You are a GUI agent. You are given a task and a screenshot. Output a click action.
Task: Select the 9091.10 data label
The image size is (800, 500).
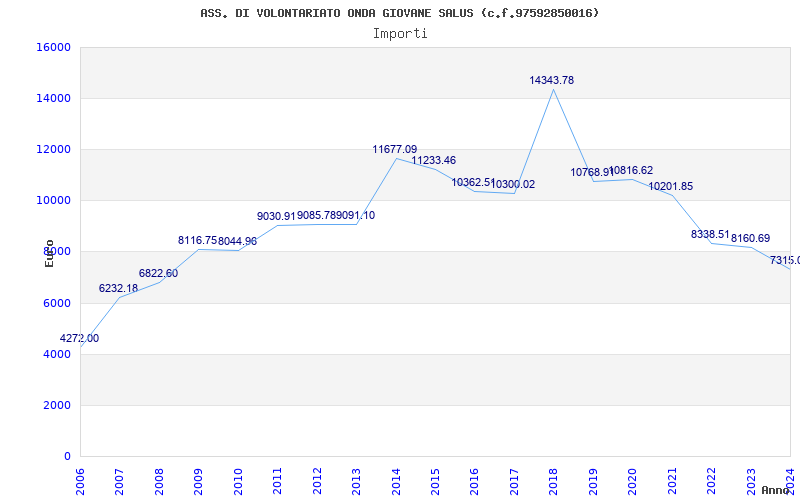pyautogui.click(x=356, y=215)
